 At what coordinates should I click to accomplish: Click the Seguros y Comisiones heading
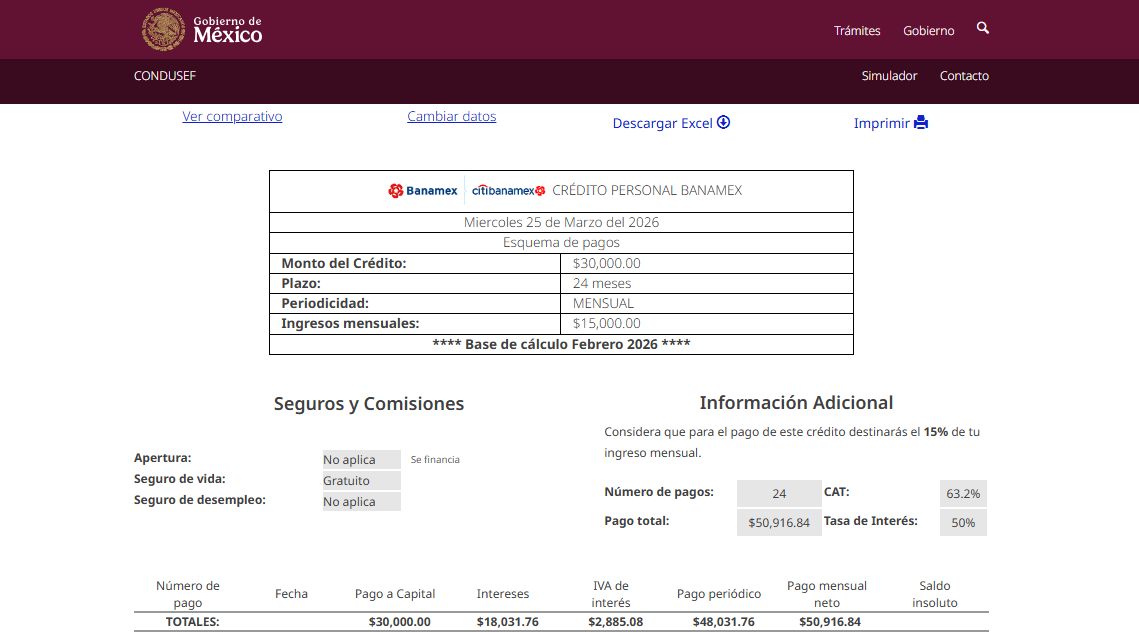[x=369, y=404]
